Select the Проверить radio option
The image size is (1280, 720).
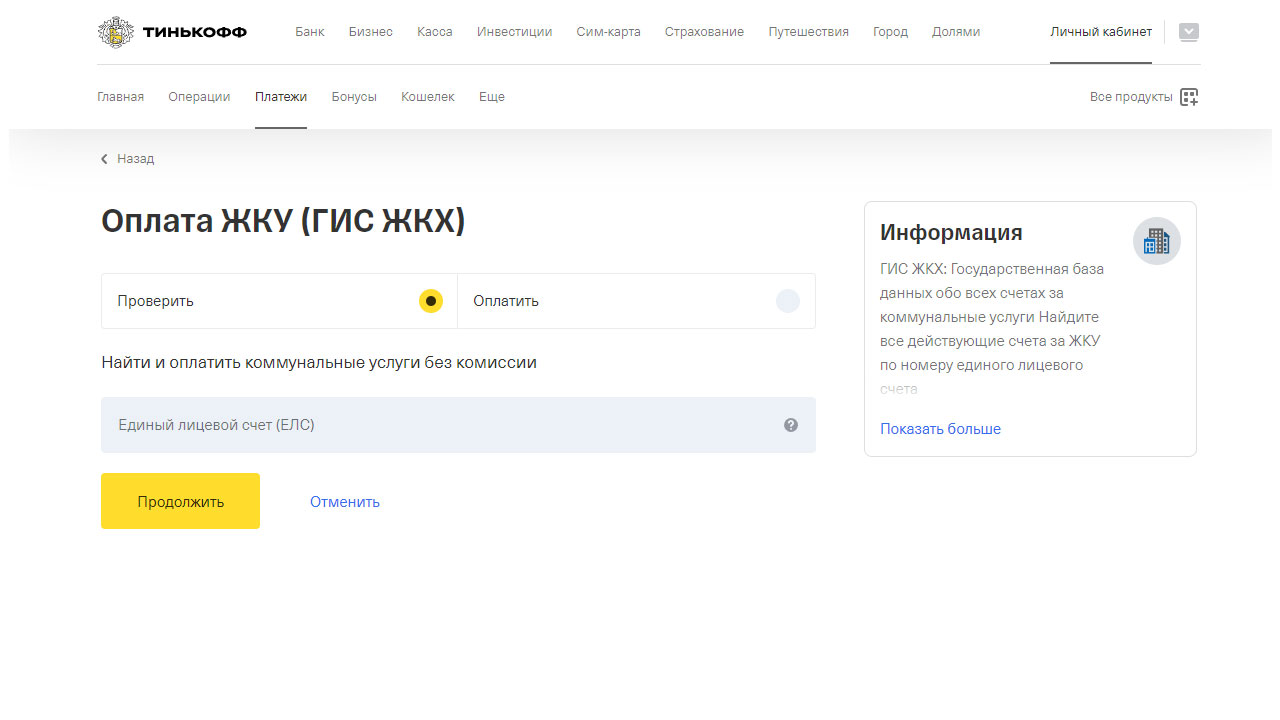click(x=431, y=301)
